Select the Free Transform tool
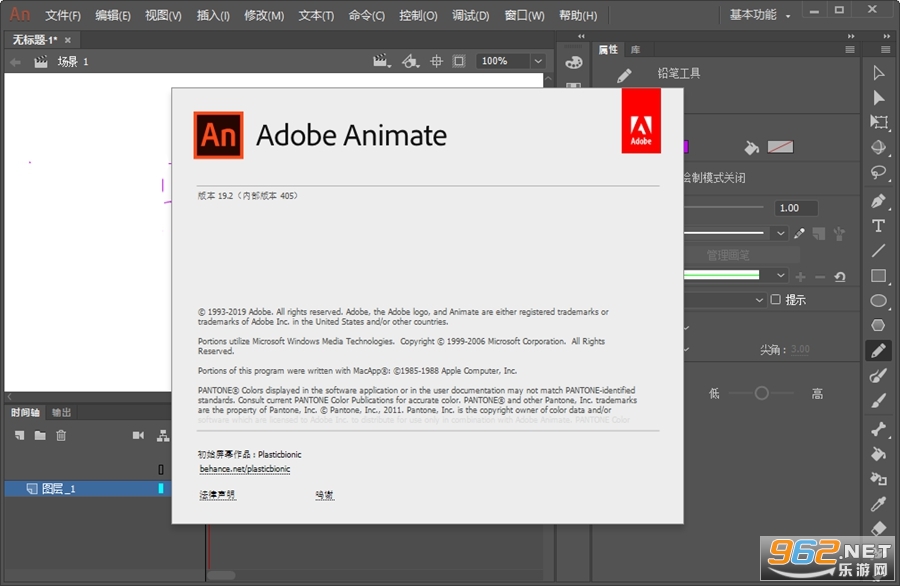This screenshot has height=586, width=900. [878, 122]
